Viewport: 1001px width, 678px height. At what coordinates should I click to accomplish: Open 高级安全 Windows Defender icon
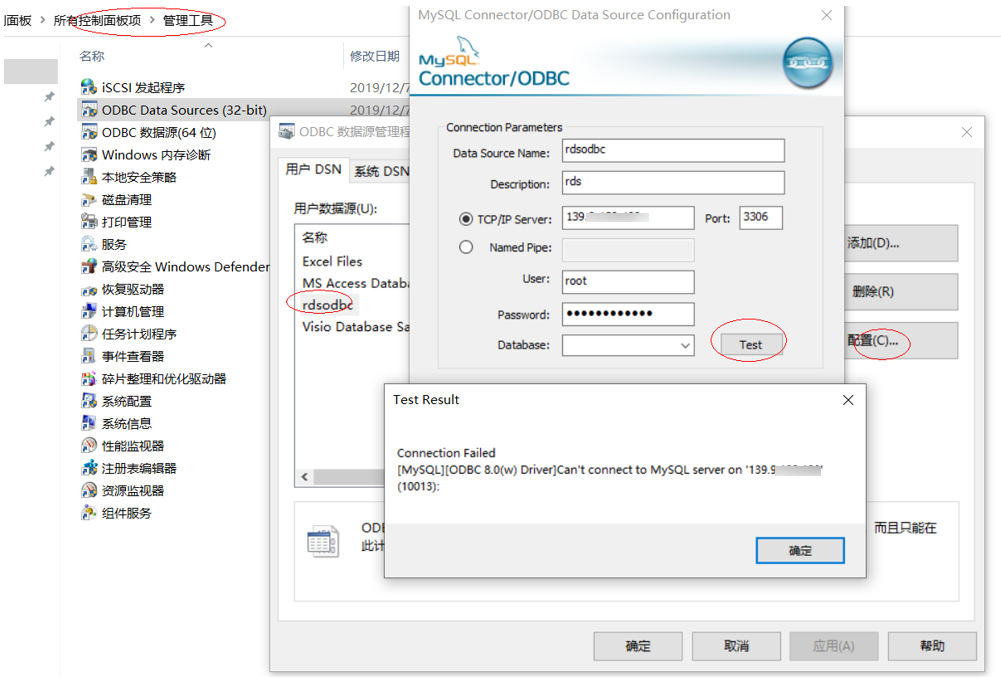(89, 267)
